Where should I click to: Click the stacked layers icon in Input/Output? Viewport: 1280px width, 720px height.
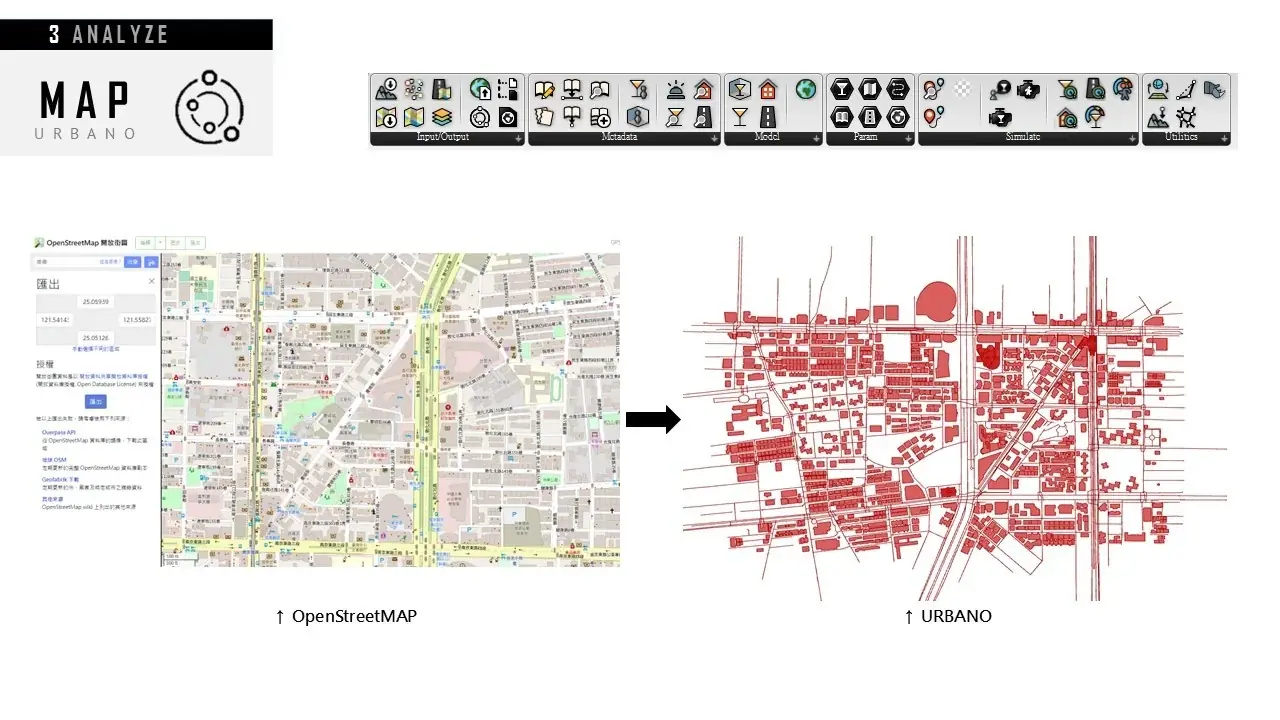[x=442, y=118]
